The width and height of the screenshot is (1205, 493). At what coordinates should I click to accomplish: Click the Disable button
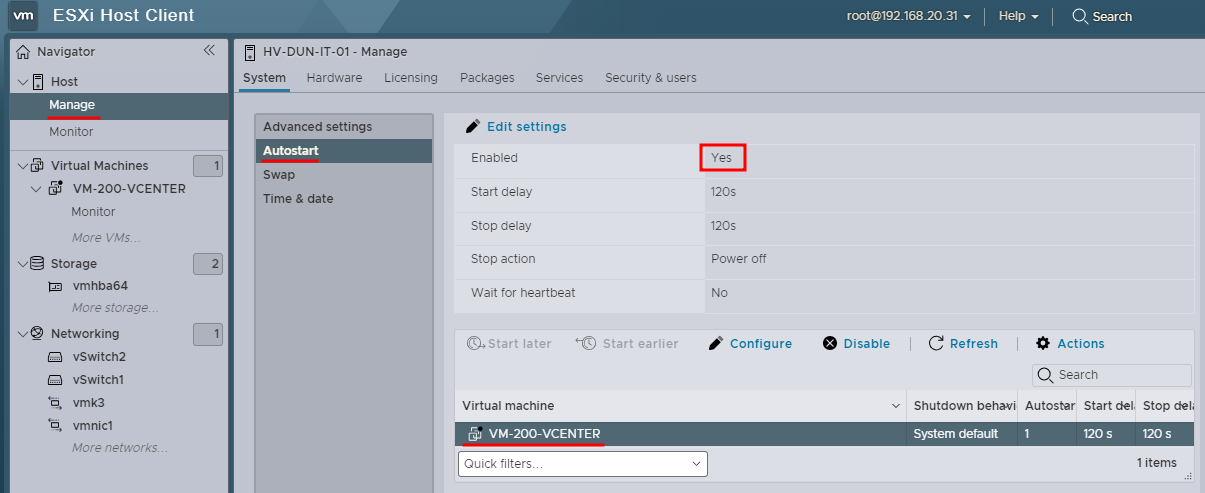tap(856, 344)
